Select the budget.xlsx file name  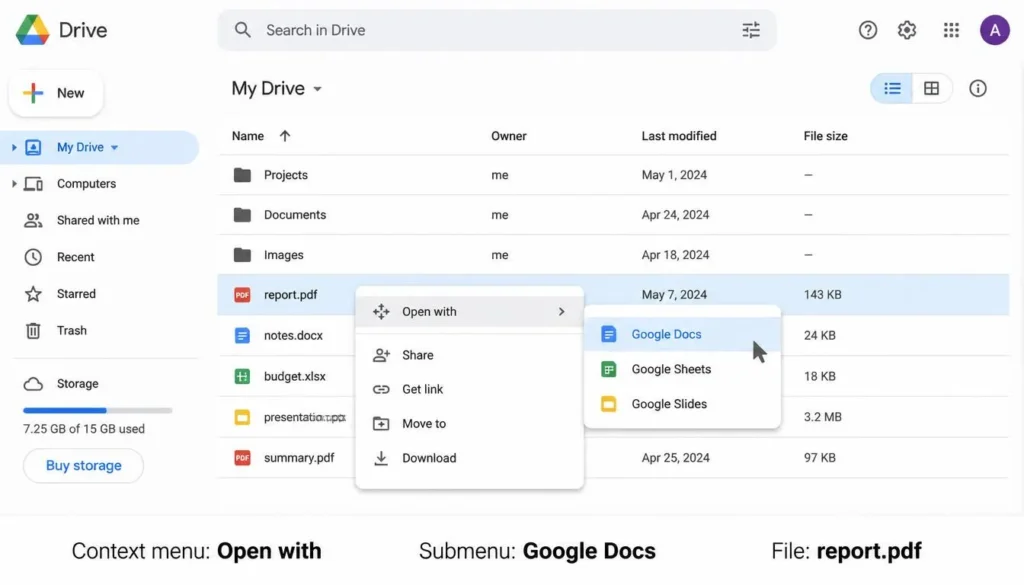(295, 377)
